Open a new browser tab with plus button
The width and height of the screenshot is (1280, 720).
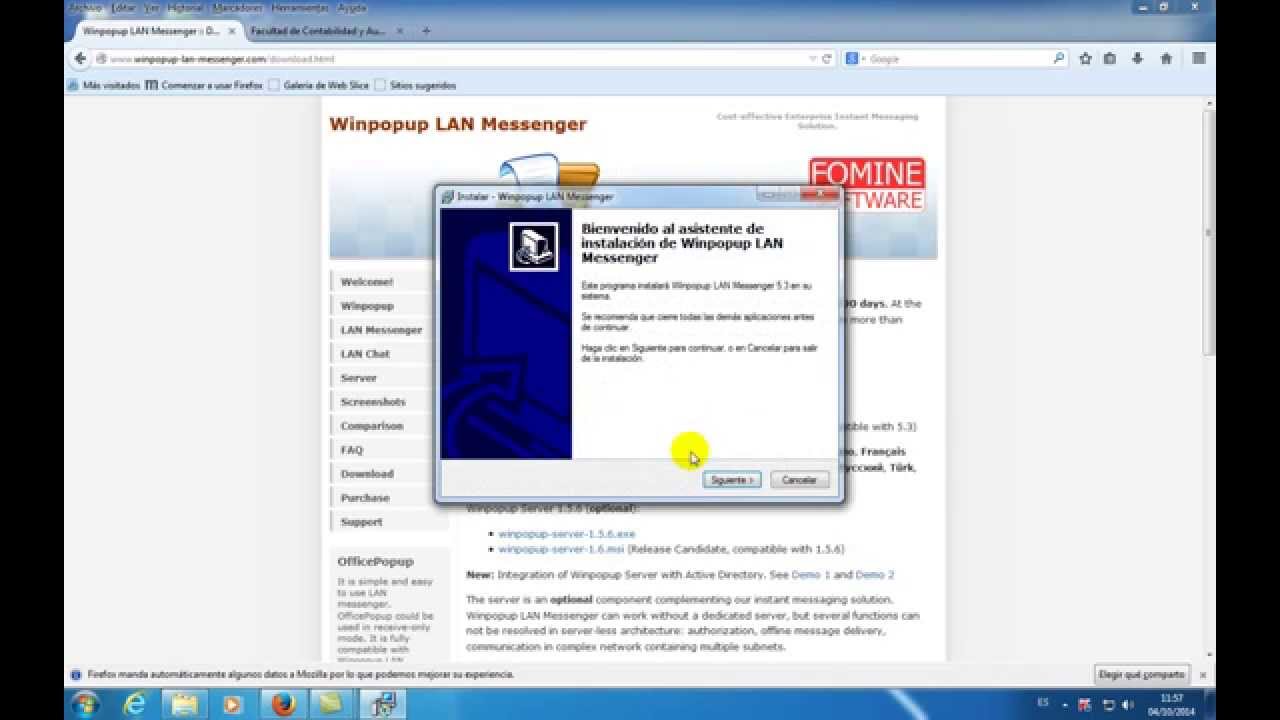click(x=426, y=31)
